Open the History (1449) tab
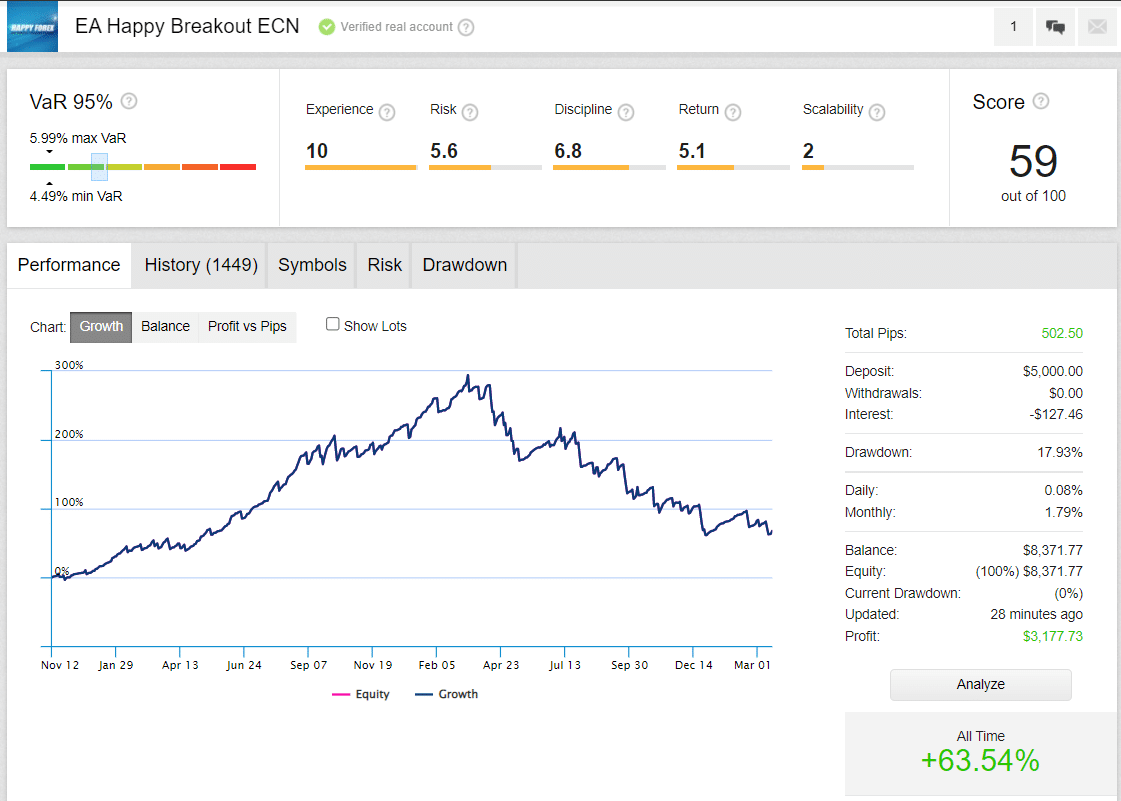1121x801 pixels. point(200,264)
